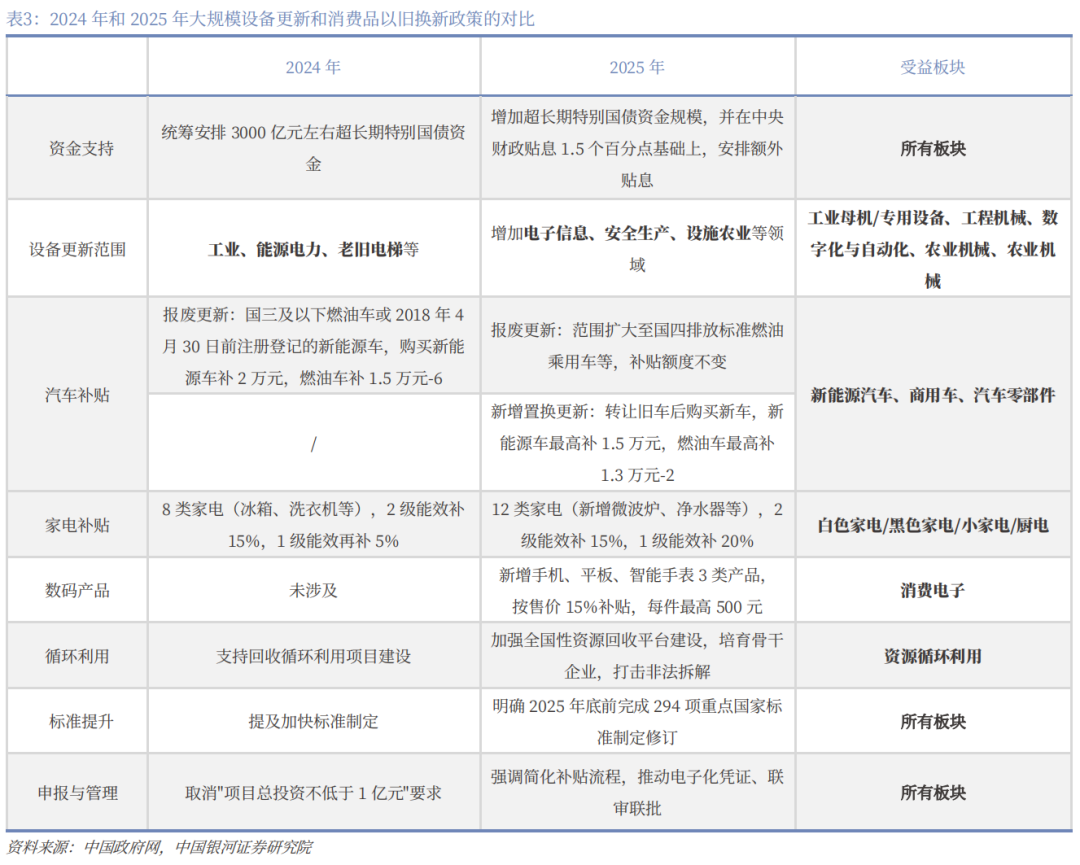Click the 汽车补贴 row label

[x=78, y=395]
